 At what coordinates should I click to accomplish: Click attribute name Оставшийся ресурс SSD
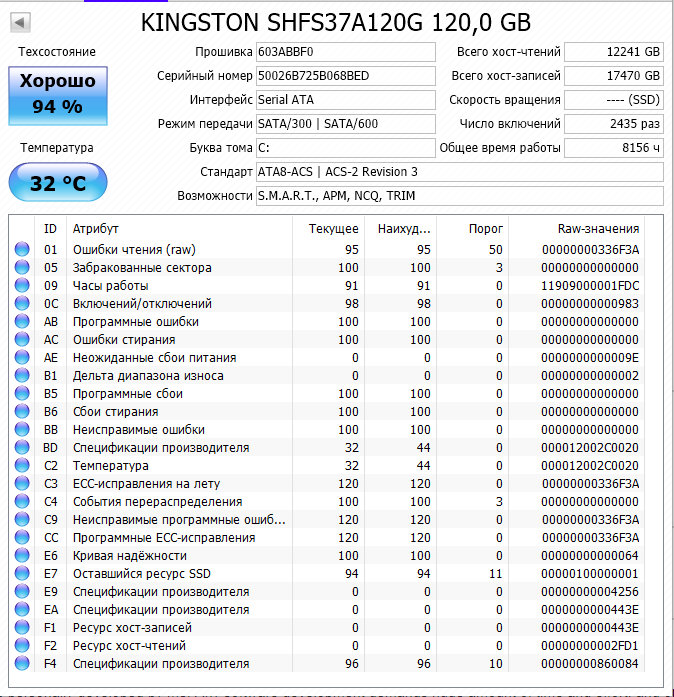pos(142,573)
